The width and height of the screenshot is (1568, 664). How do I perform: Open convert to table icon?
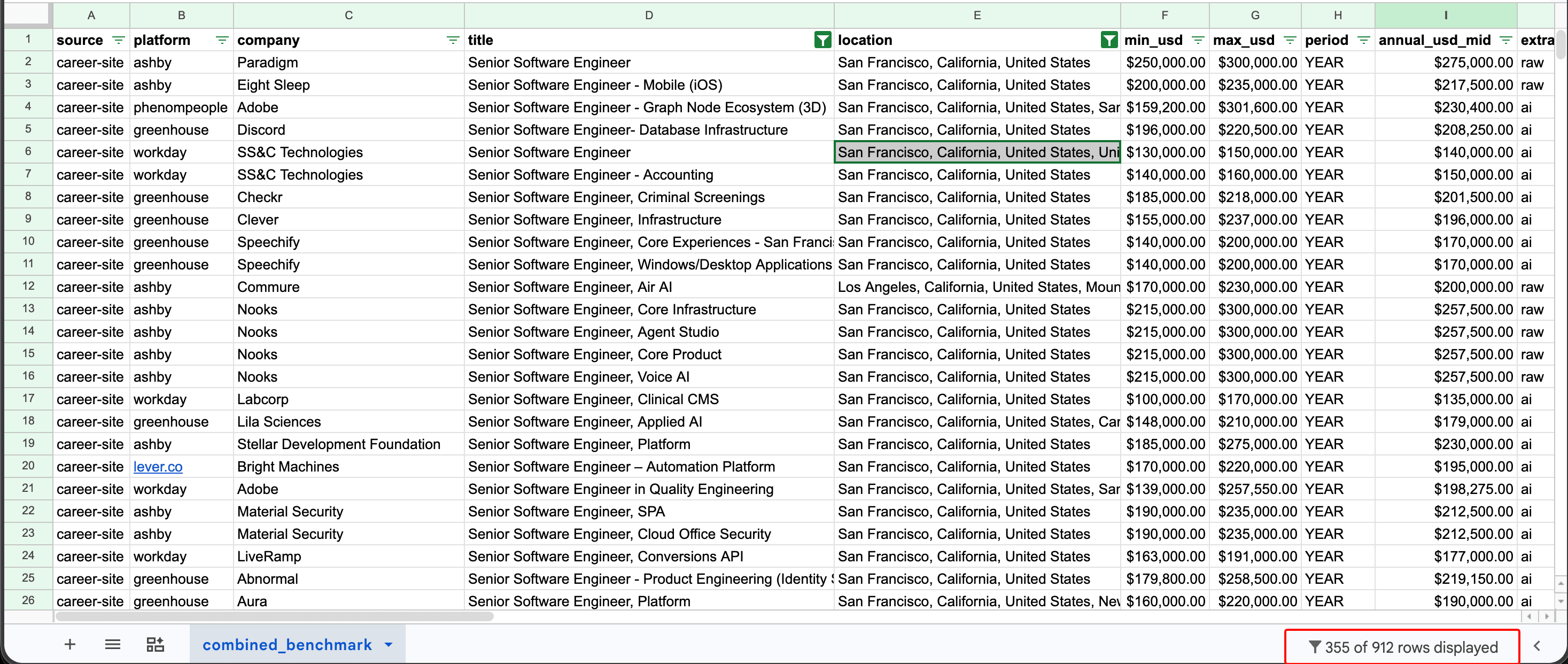(155, 645)
